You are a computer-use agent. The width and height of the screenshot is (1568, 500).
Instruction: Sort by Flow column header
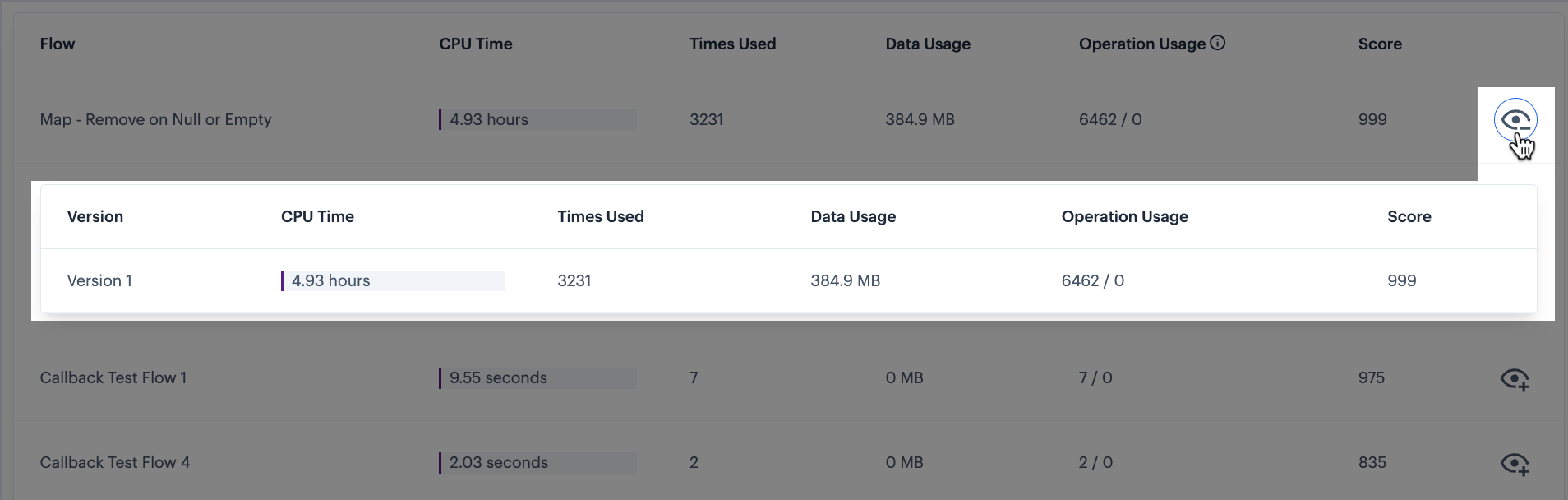58,44
